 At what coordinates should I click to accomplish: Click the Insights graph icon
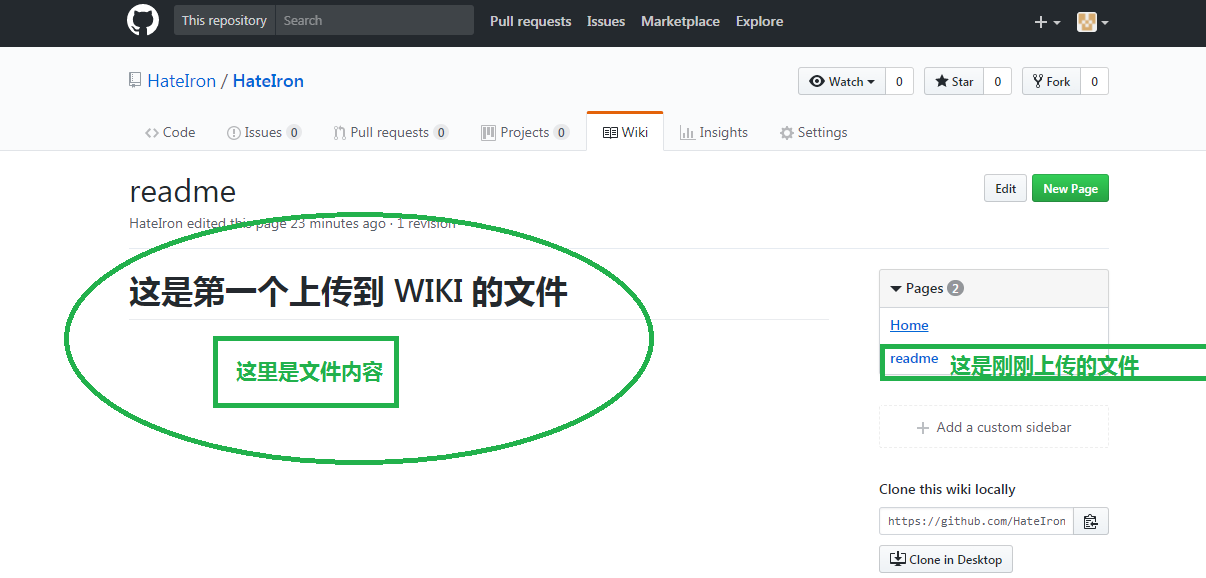pos(686,131)
